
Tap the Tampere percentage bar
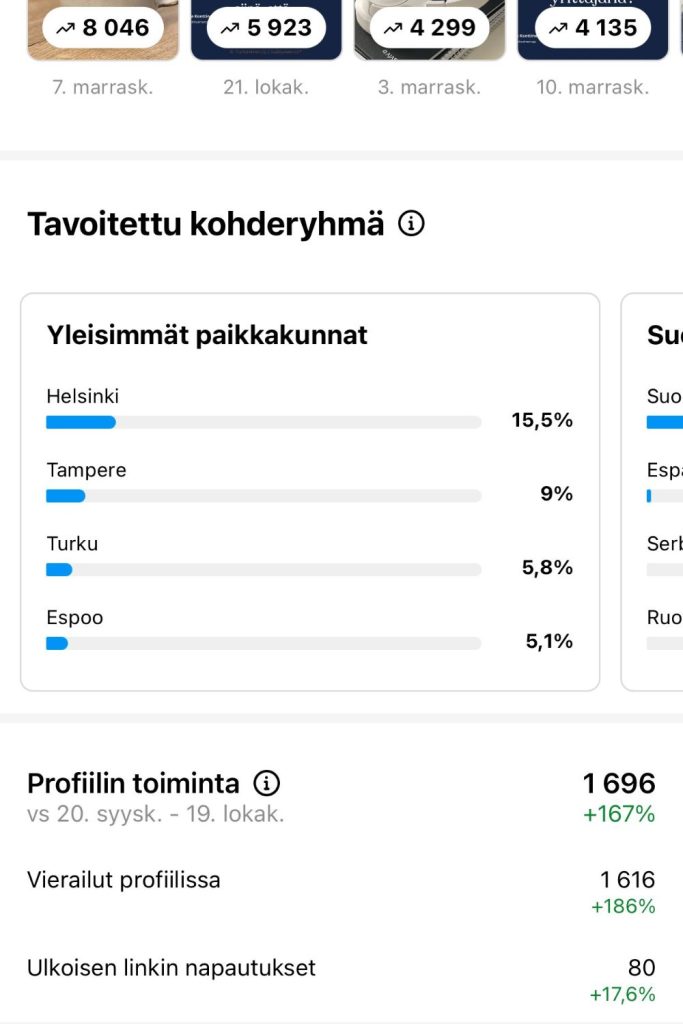[x=263, y=496]
